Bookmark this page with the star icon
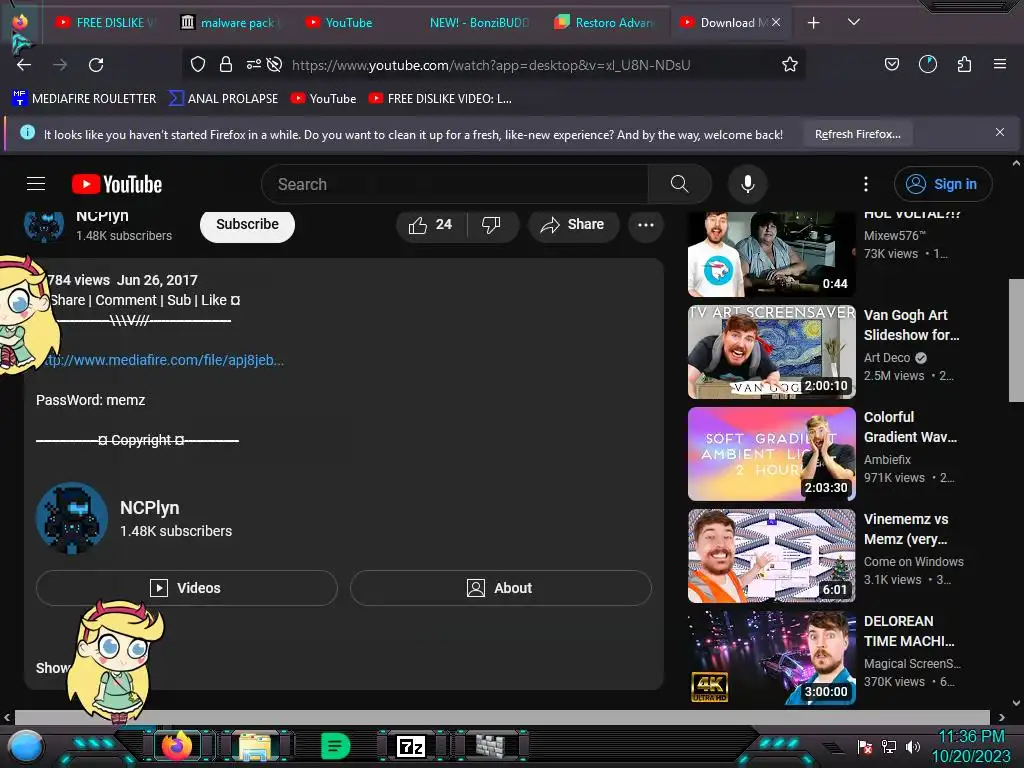The width and height of the screenshot is (1024, 768). click(x=790, y=64)
